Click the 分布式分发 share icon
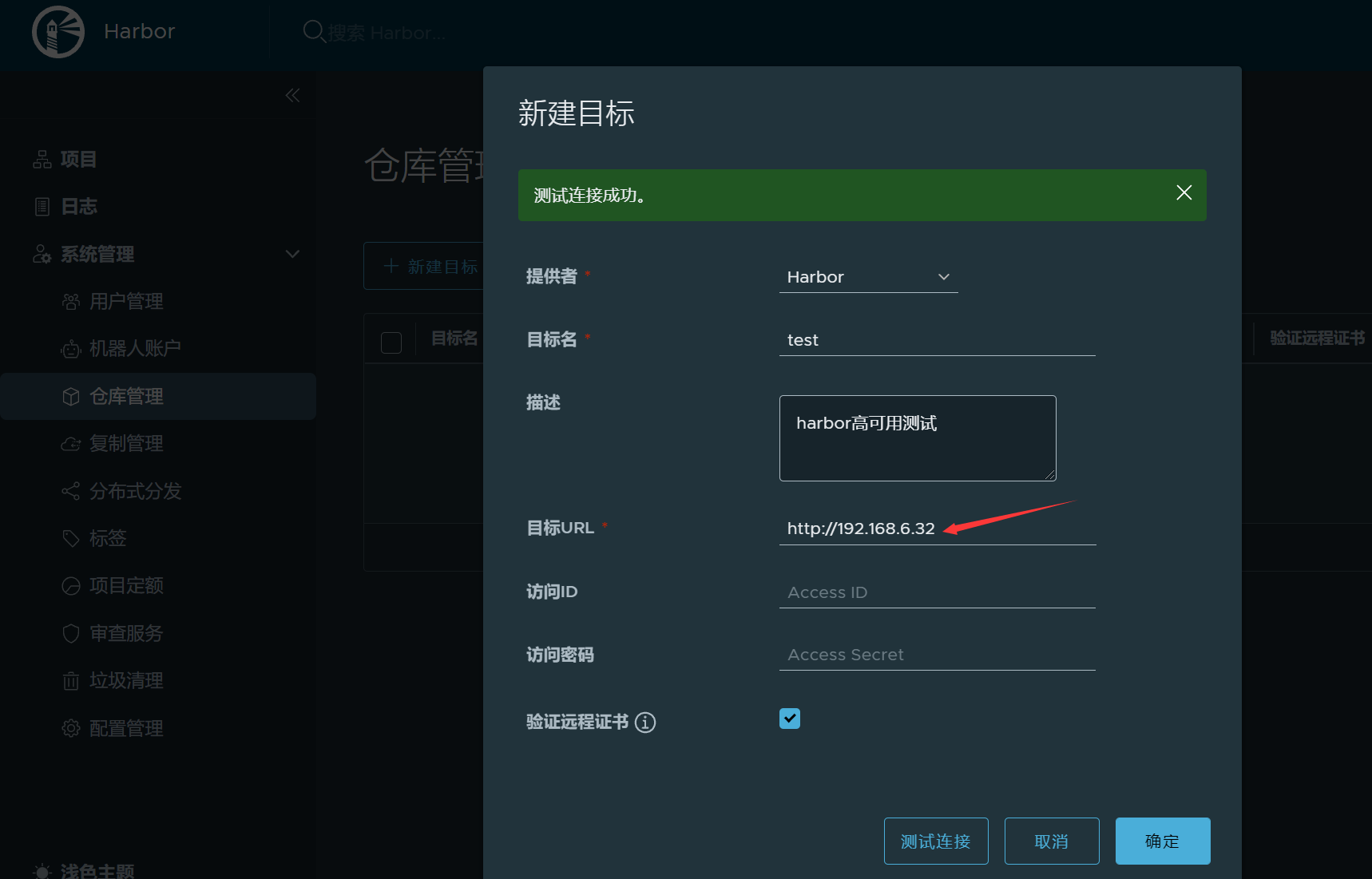Screen dimensions: 1372x879 [x=71, y=491]
